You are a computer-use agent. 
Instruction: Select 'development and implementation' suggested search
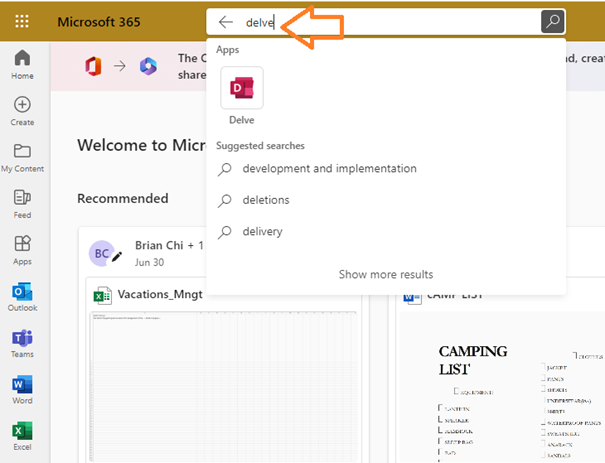click(329, 169)
